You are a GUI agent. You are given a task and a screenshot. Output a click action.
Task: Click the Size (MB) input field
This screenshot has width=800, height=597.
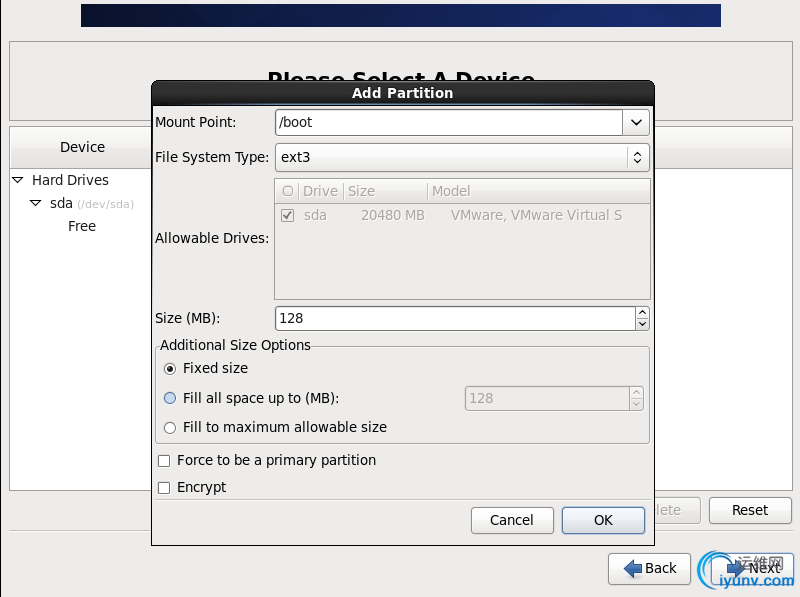click(454, 318)
